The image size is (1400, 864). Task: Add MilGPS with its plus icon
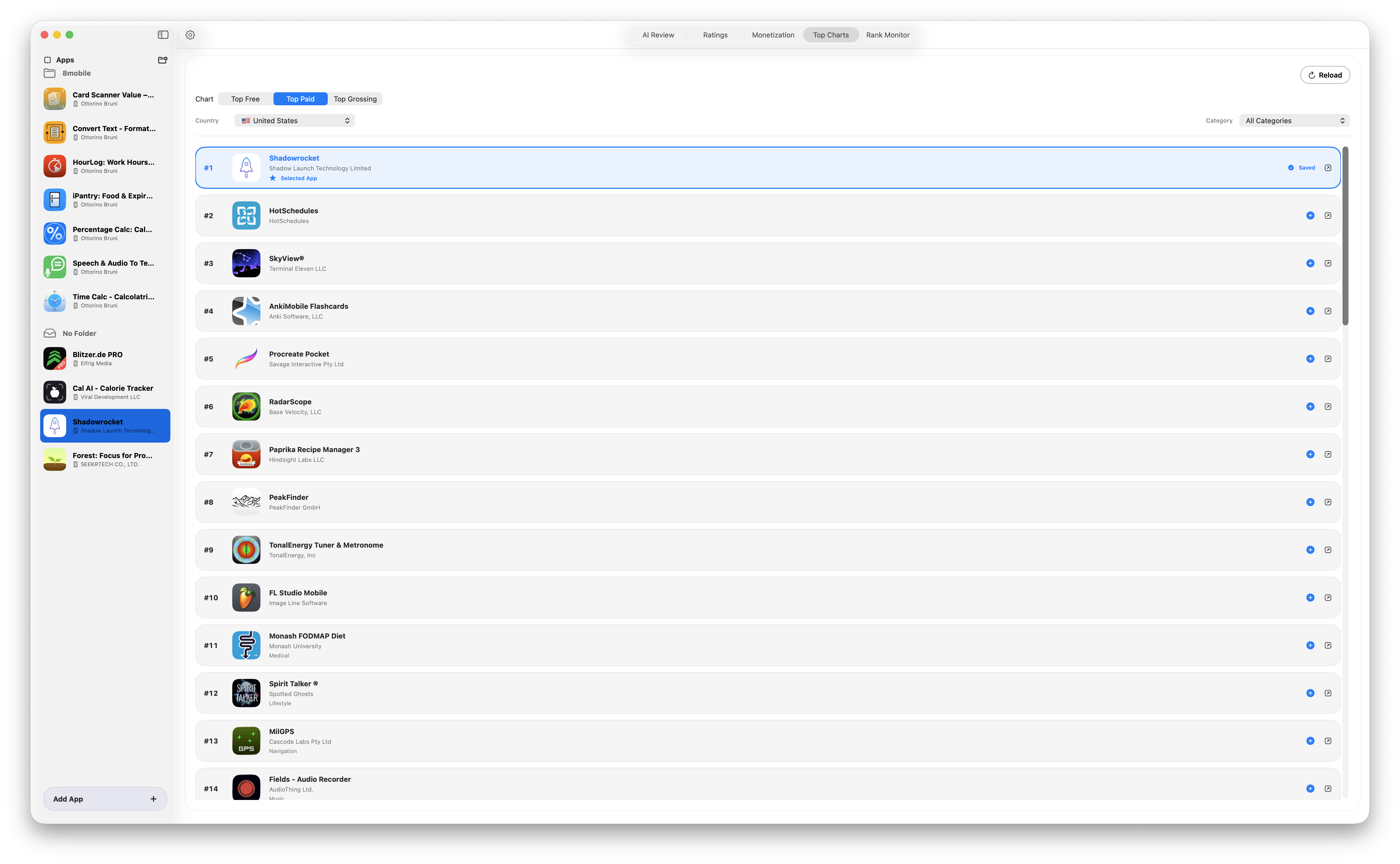tap(1310, 741)
